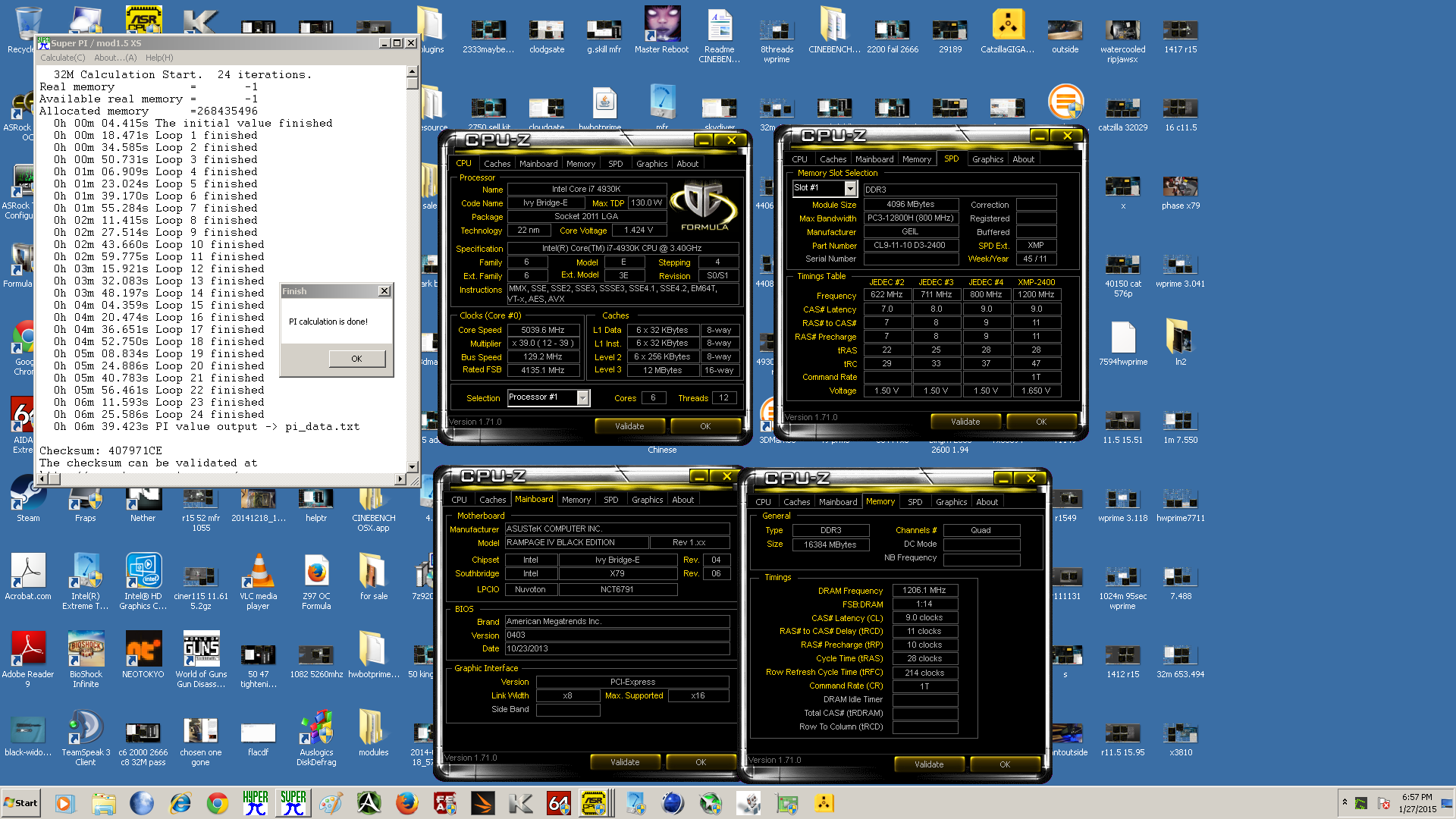
Task: Click OK in the SPD CPU-Z window
Action: 1041,422
